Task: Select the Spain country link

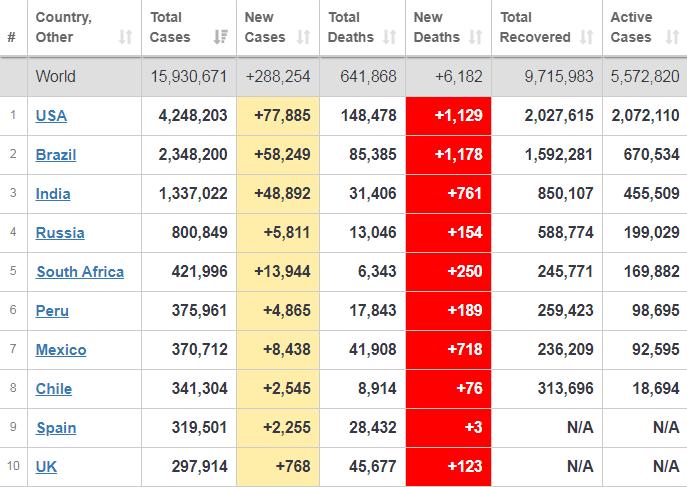Action: [56, 428]
